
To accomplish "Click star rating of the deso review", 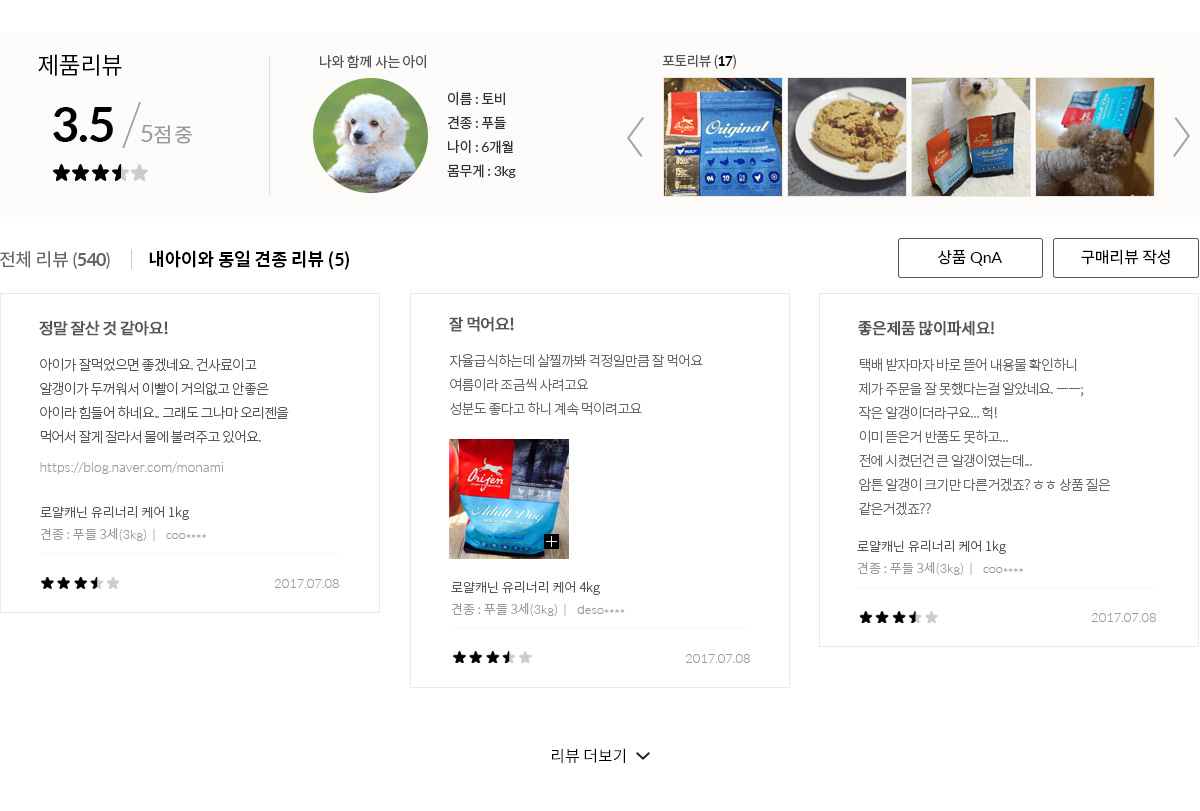I will (x=492, y=657).
